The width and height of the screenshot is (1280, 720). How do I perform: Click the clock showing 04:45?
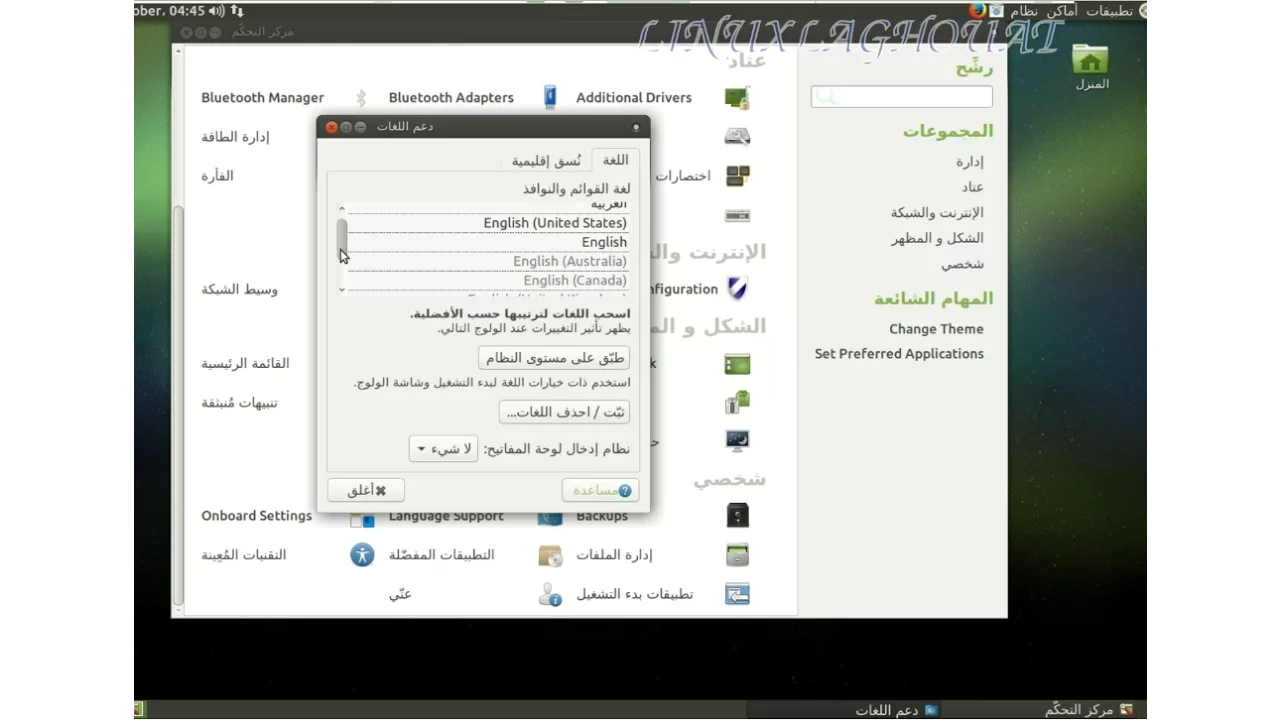point(169,11)
